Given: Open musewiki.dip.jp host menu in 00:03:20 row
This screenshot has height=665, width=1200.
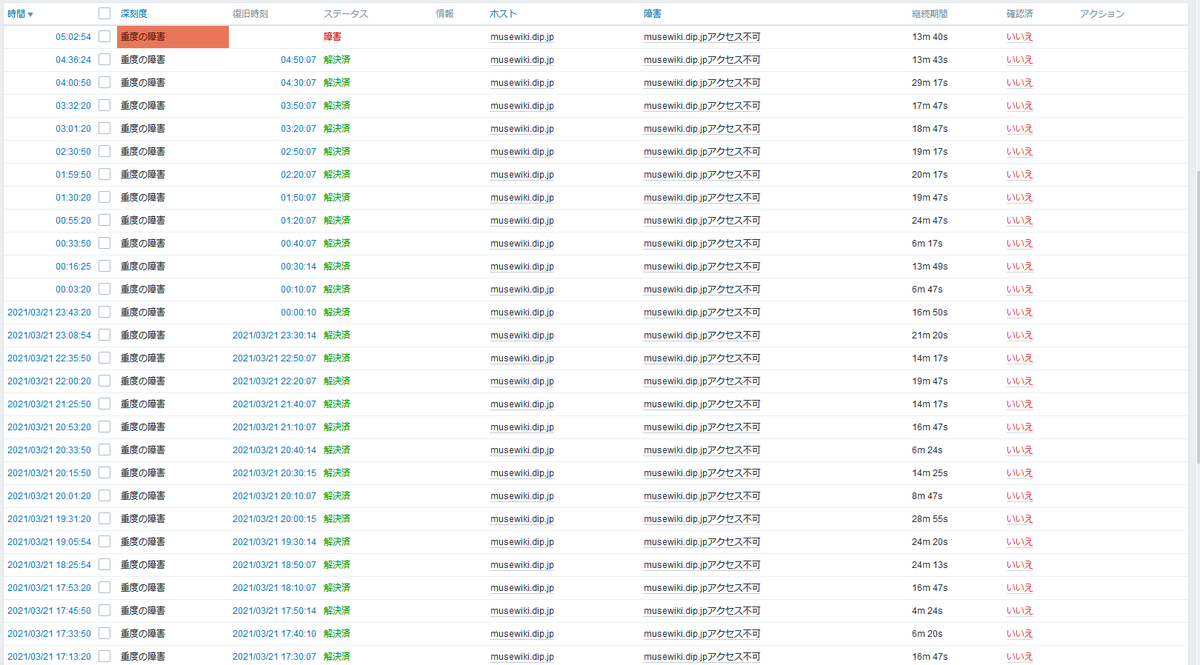Looking at the screenshot, I should click(522, 290).
